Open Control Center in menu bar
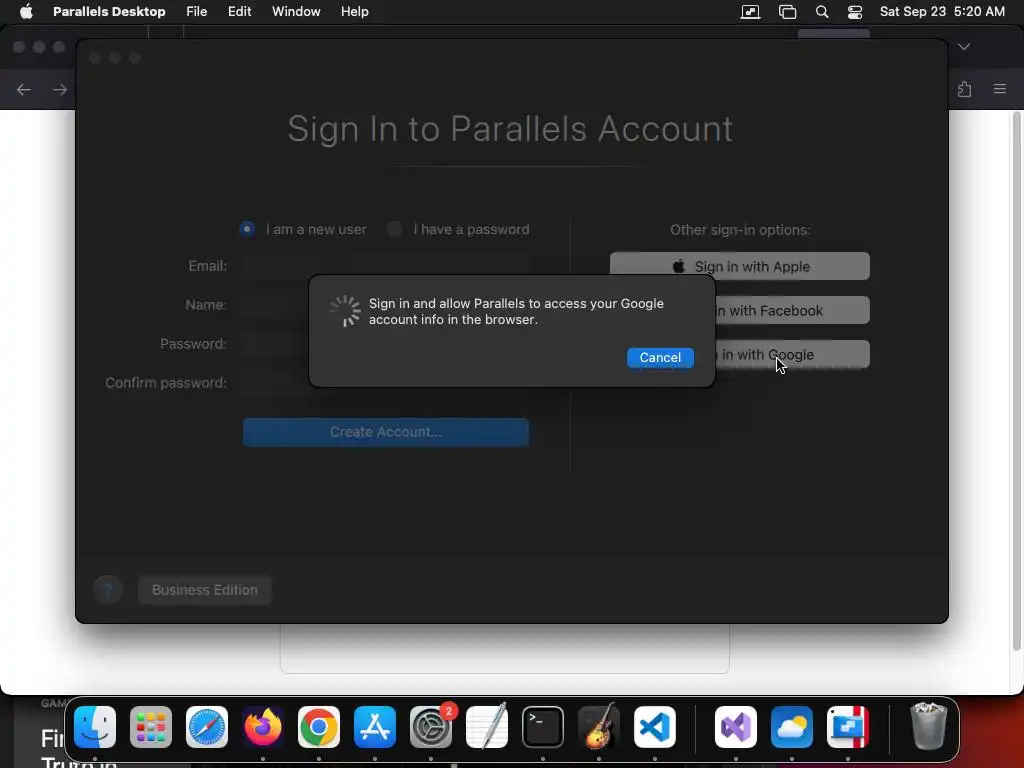The width and height of the screenshot is (1024, 768). pyautogui.click(x=855, y=12)
